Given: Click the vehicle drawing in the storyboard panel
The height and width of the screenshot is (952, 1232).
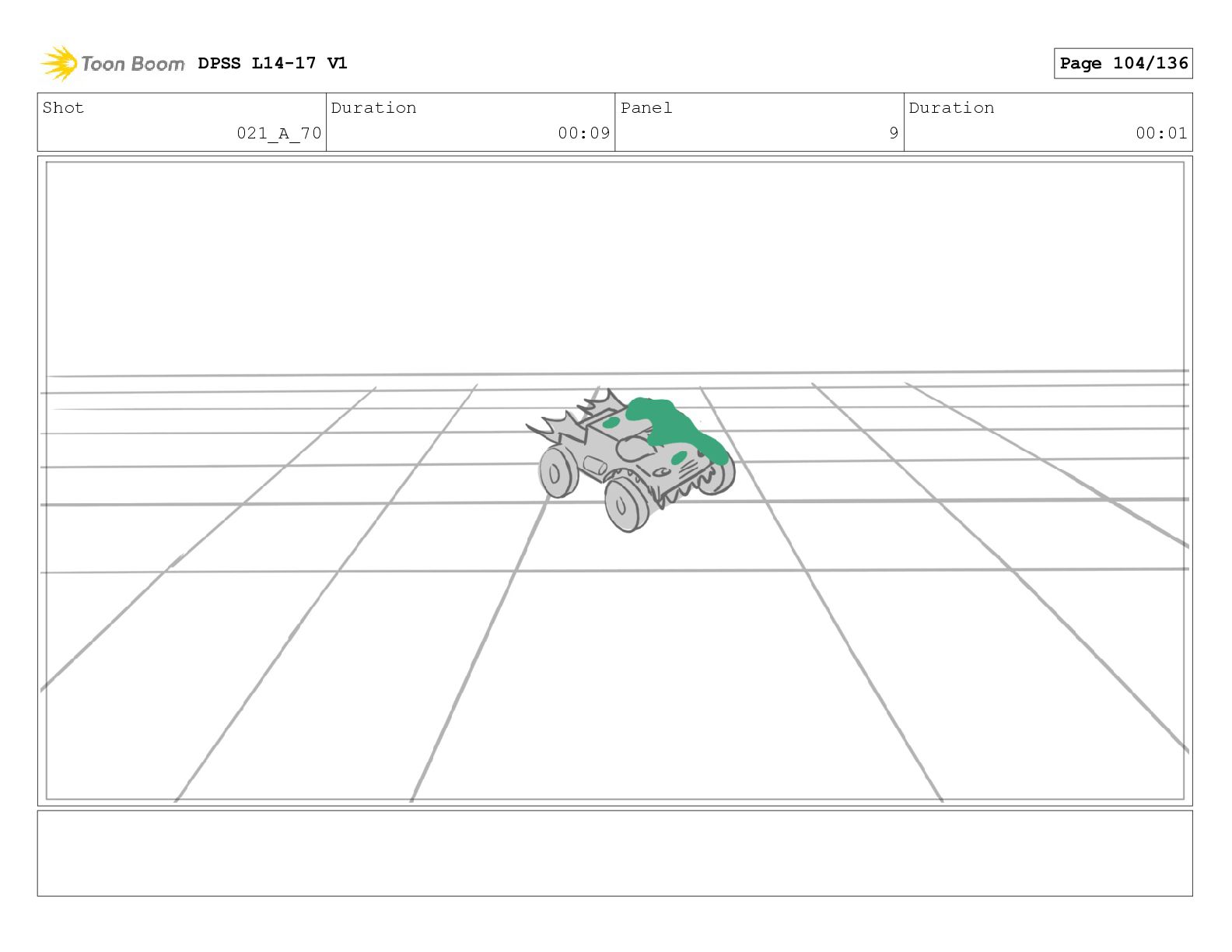Looking at the screenshot, I should pyautogui.click(x=630, y=460).
